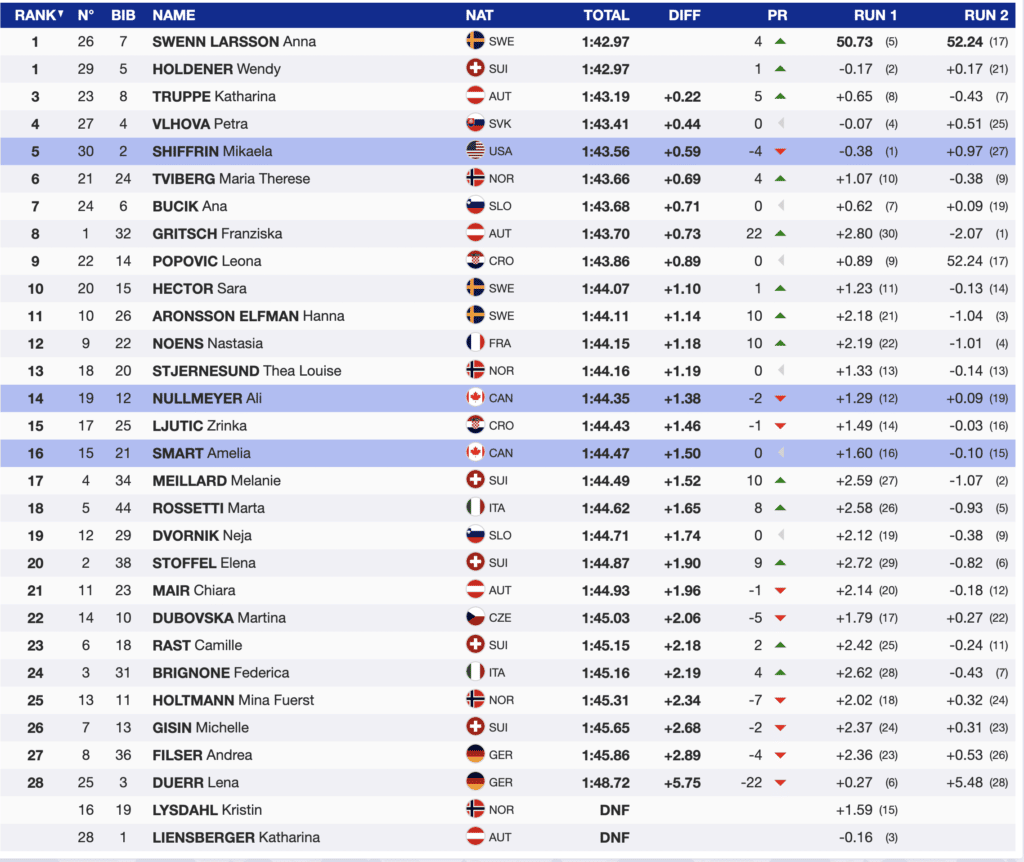The height and width of the screenshot is (862, 1024).
Task: Click the Croatia flag in Popovic's row
Action: [x=476, y=261]
